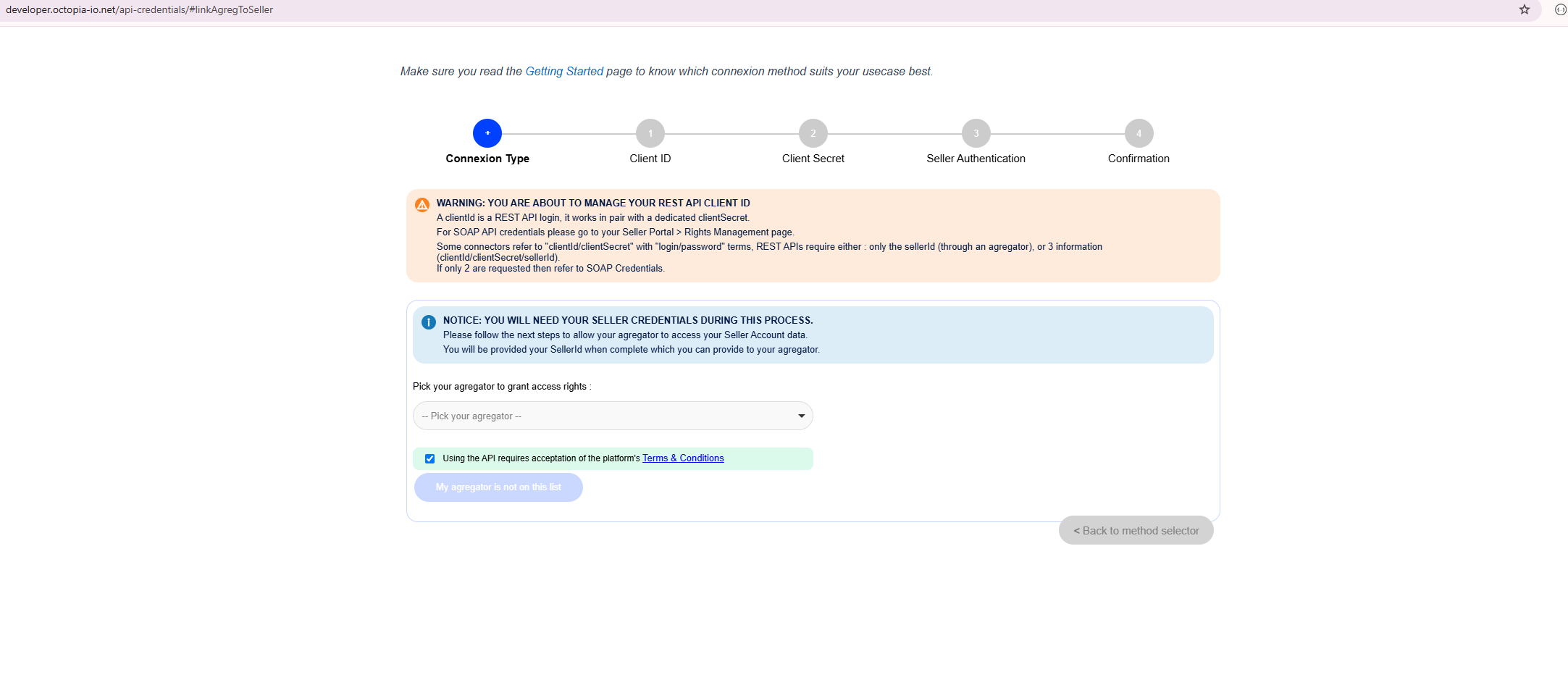The height and width of the screenshot is (680, 1568).
Task: Click the step 4 circle
Action: (1139, 133)
